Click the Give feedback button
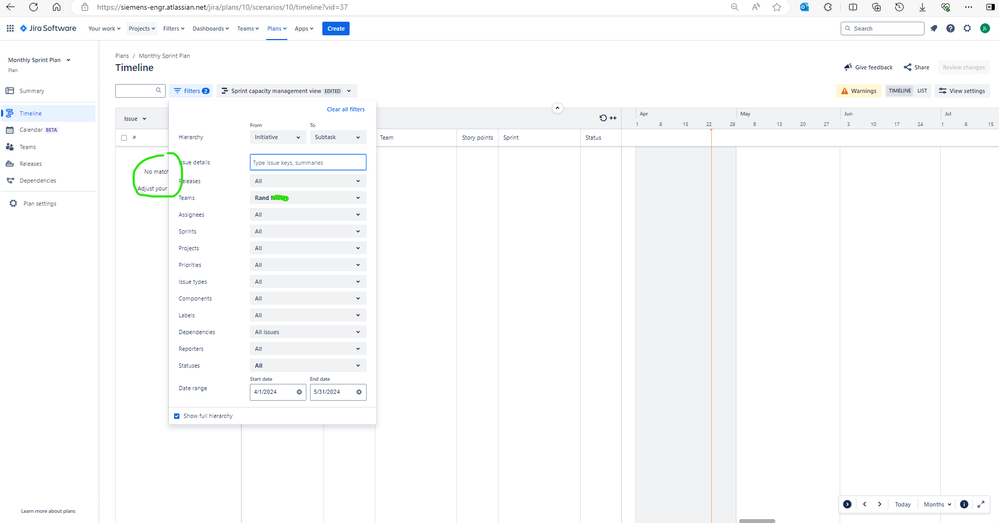 point(868,67)
